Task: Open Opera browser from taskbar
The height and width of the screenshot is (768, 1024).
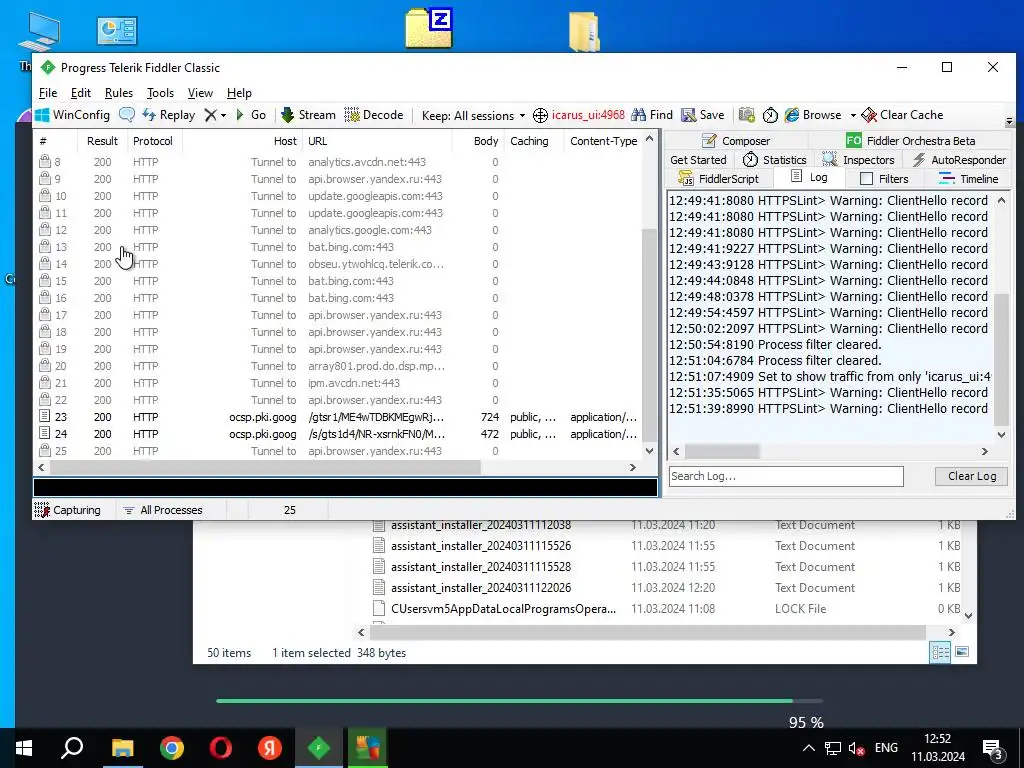Action: coord(221,748)
